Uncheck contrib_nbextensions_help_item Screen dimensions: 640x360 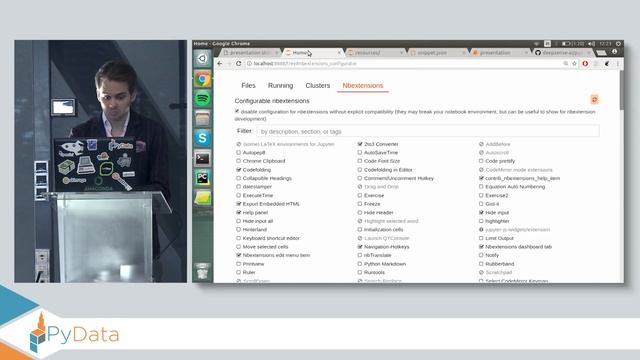[481, 178]
